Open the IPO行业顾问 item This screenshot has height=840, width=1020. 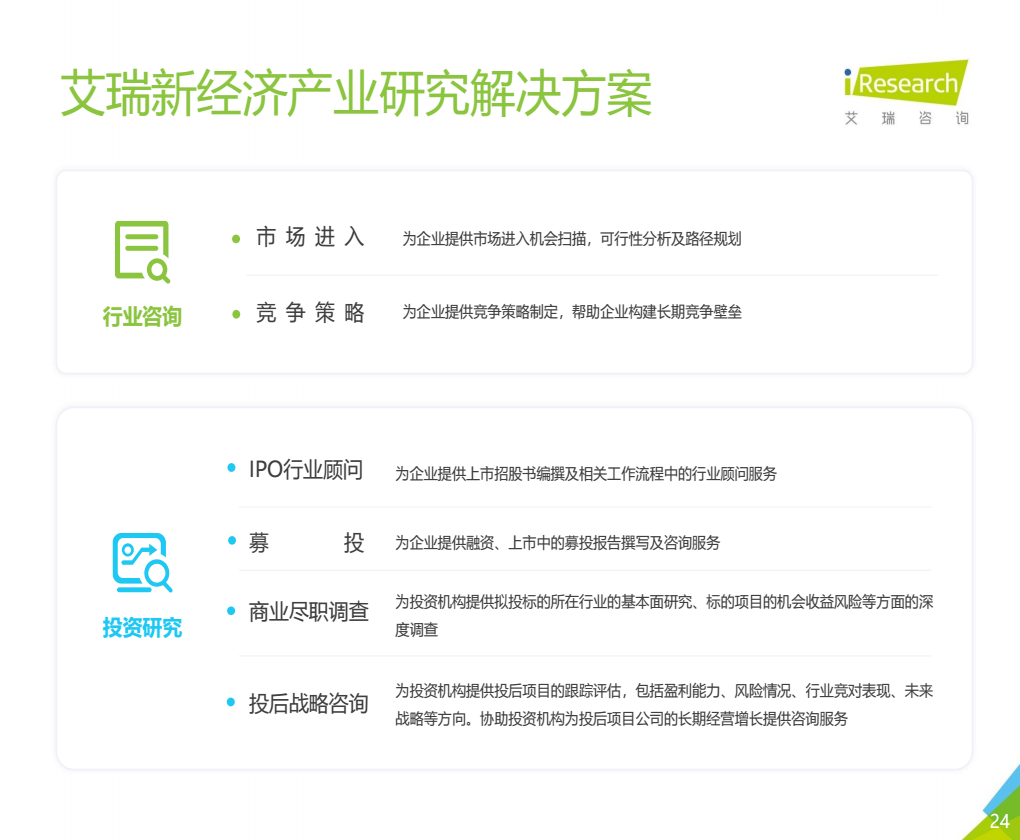[x=306, y=469]
